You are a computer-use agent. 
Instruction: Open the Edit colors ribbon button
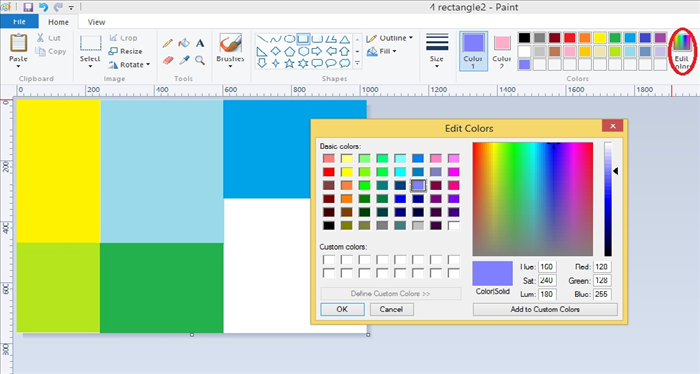[682, 51]
